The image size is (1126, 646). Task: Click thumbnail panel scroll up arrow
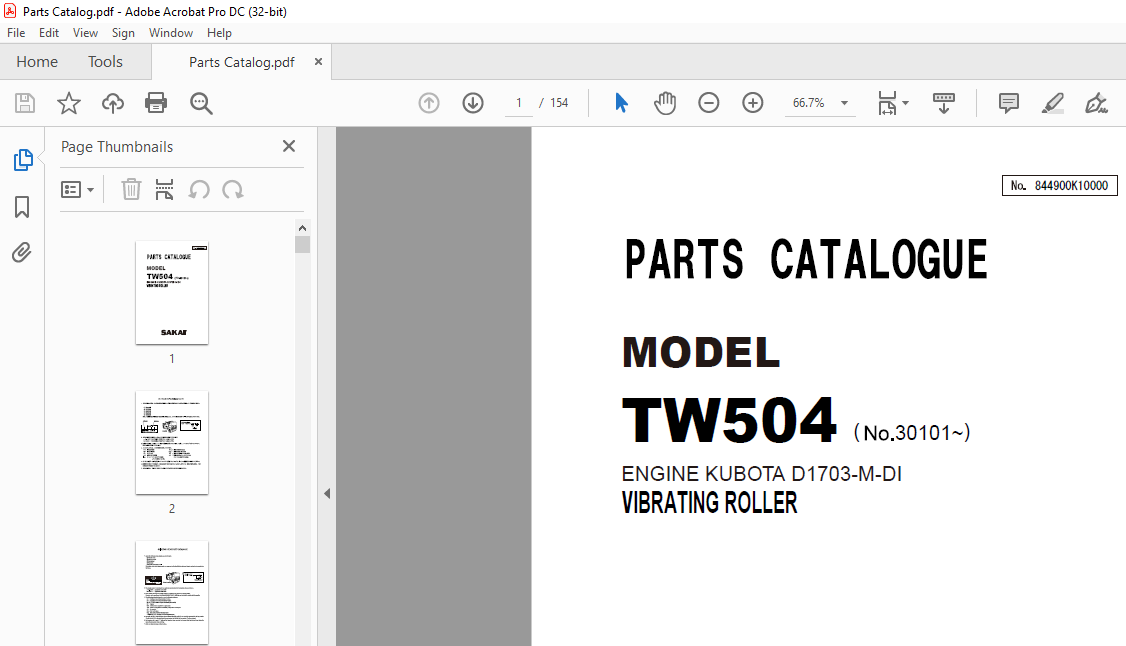click(x=302, y=228)
